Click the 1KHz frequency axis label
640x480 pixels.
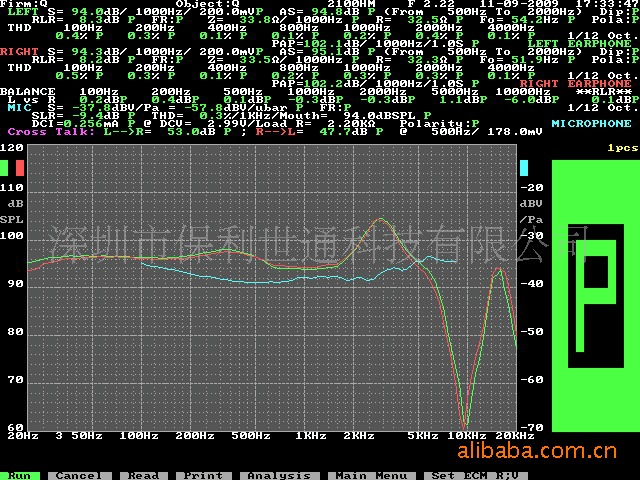click(x=310, y=437)
